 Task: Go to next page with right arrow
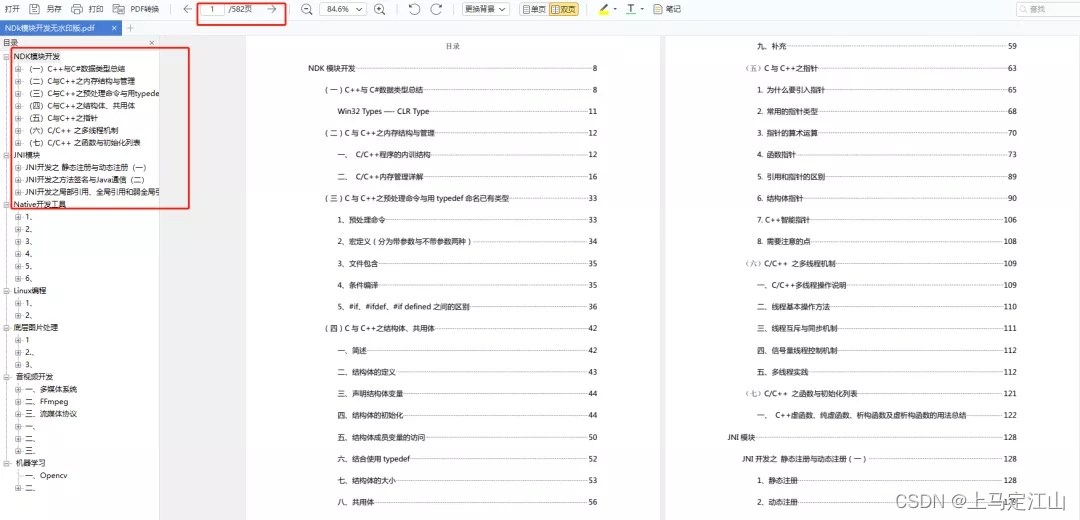coord(272,9)
